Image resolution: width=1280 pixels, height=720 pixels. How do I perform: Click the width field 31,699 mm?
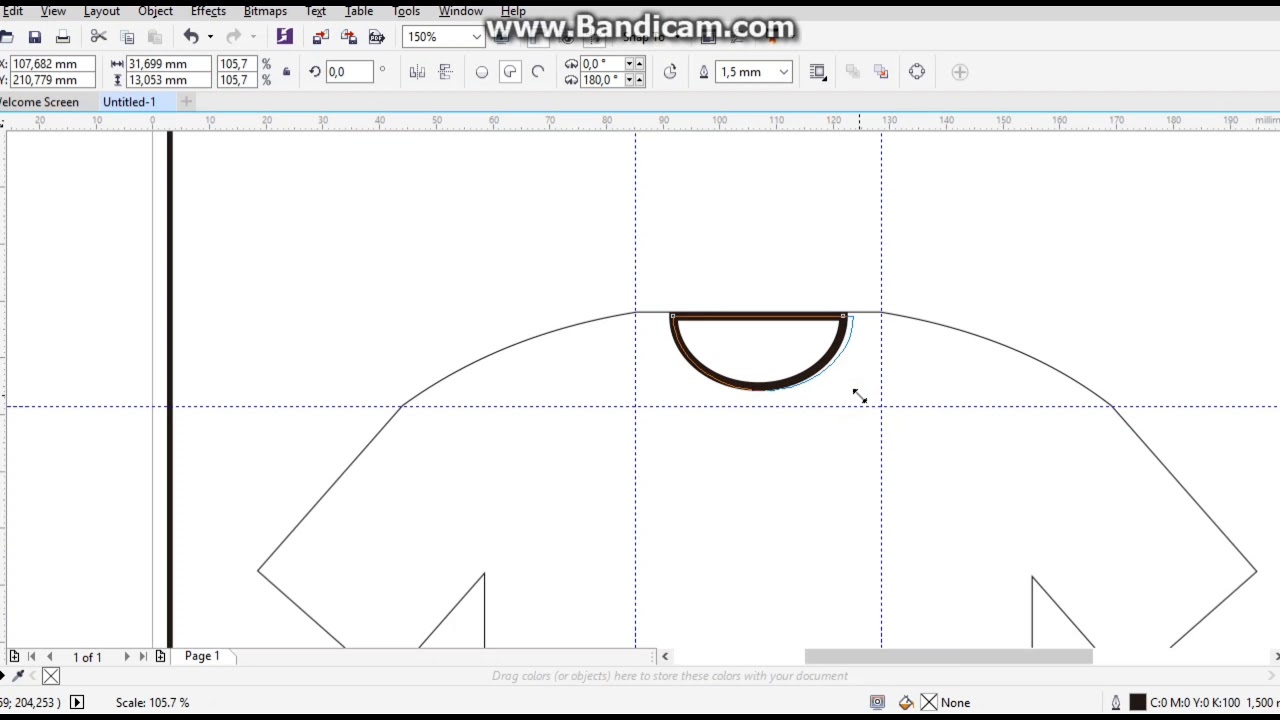click(169, 64)
